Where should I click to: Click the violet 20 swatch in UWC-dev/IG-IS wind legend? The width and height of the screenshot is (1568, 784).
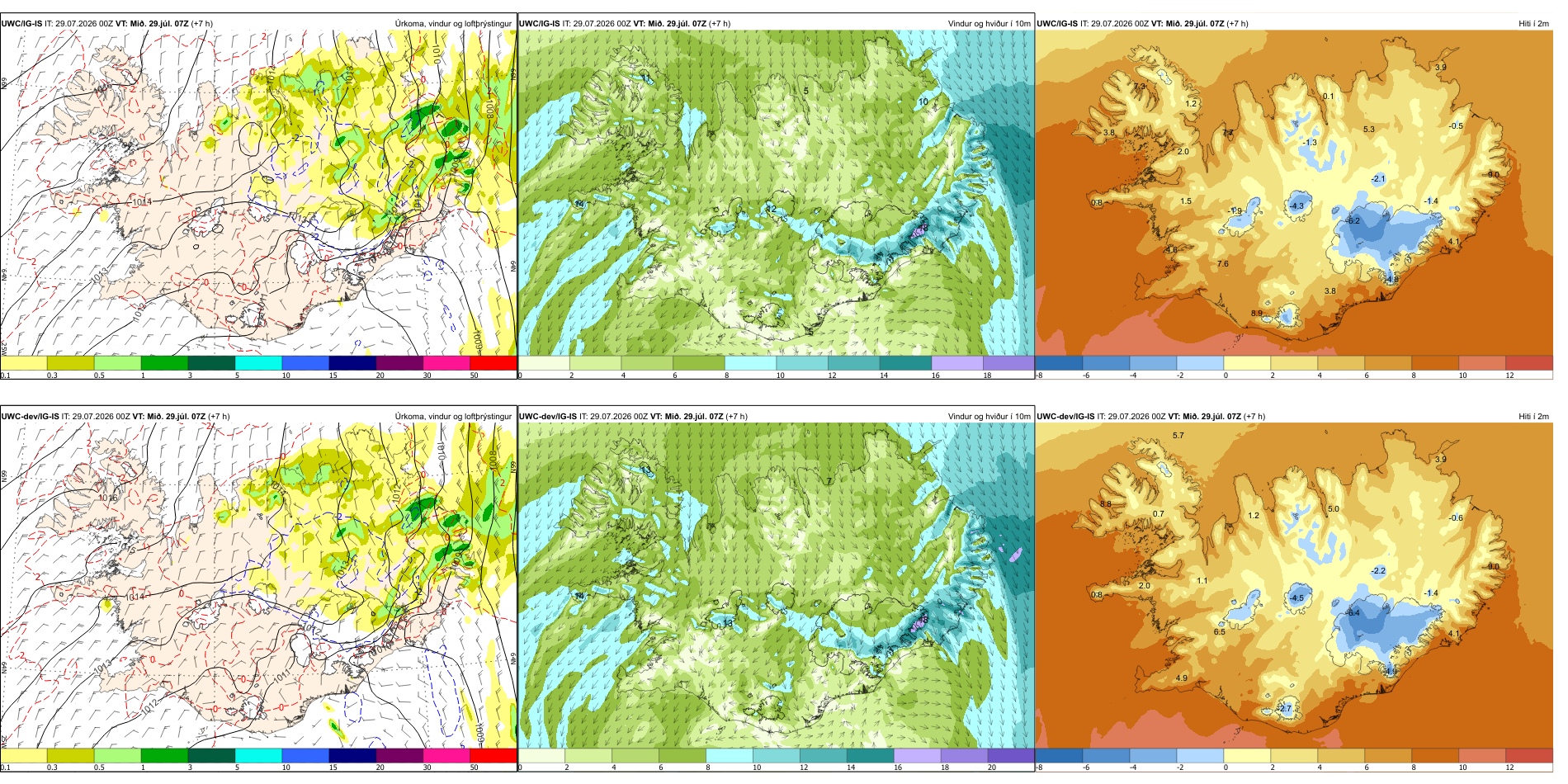[x=1010, y=755]
